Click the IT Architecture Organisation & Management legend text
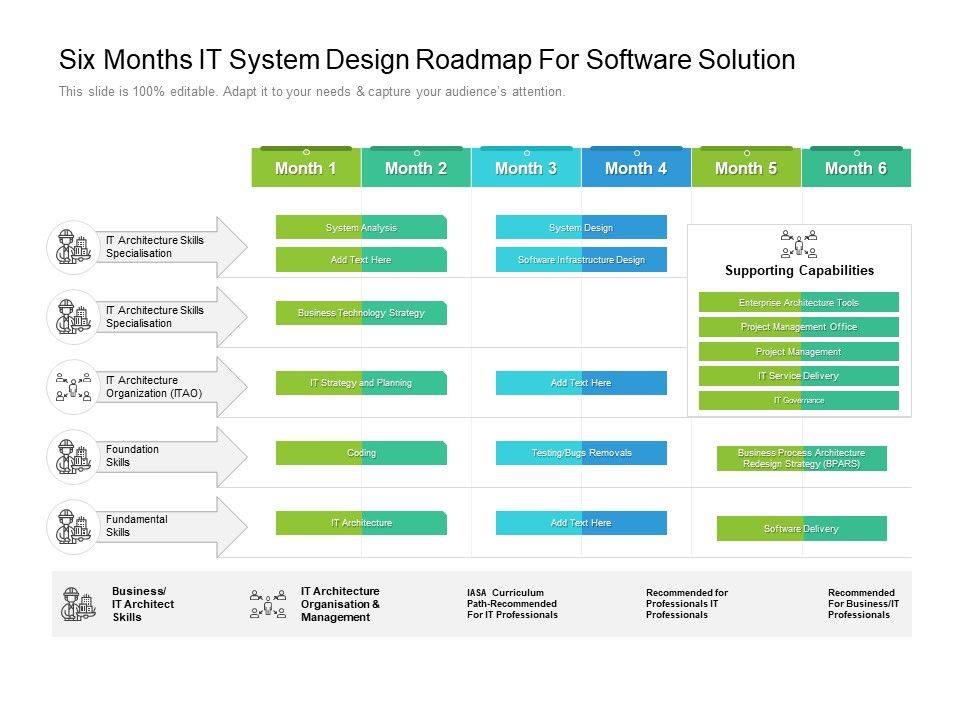 click(x=340, y=604)
